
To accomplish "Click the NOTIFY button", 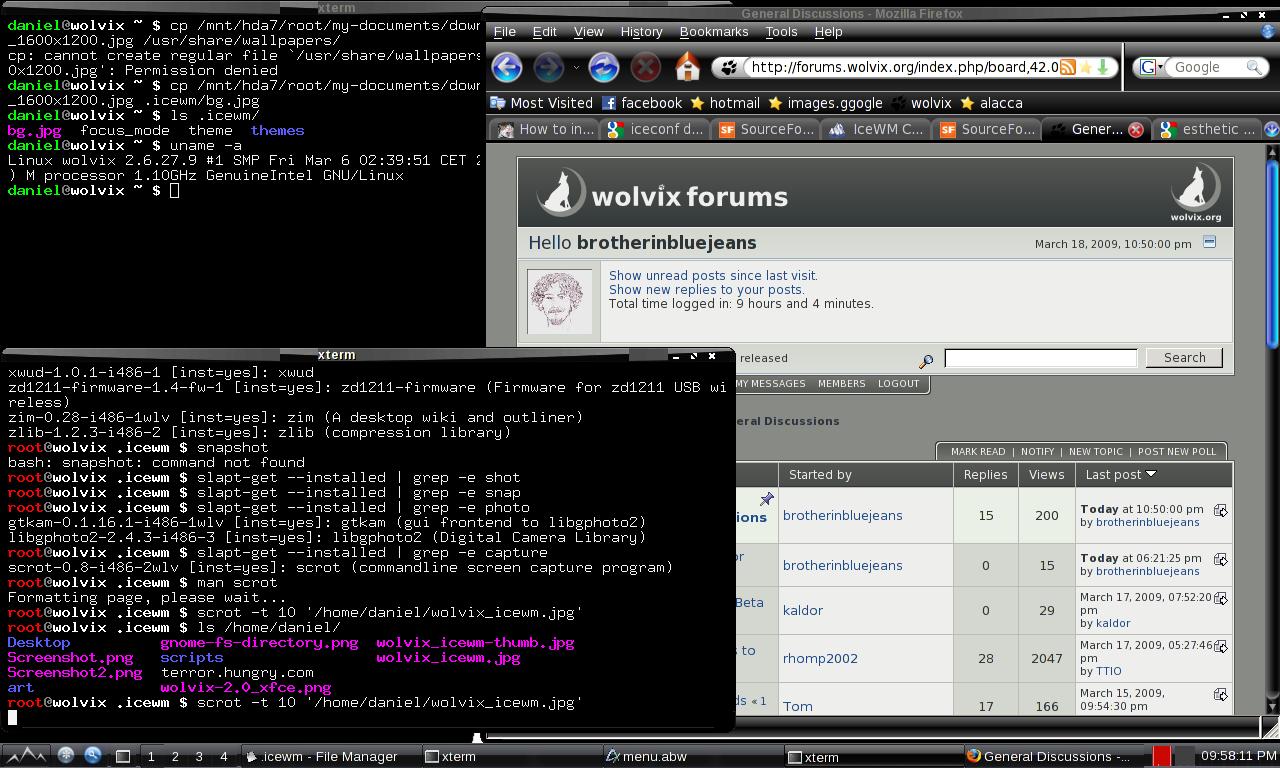I will (1037, 451).
